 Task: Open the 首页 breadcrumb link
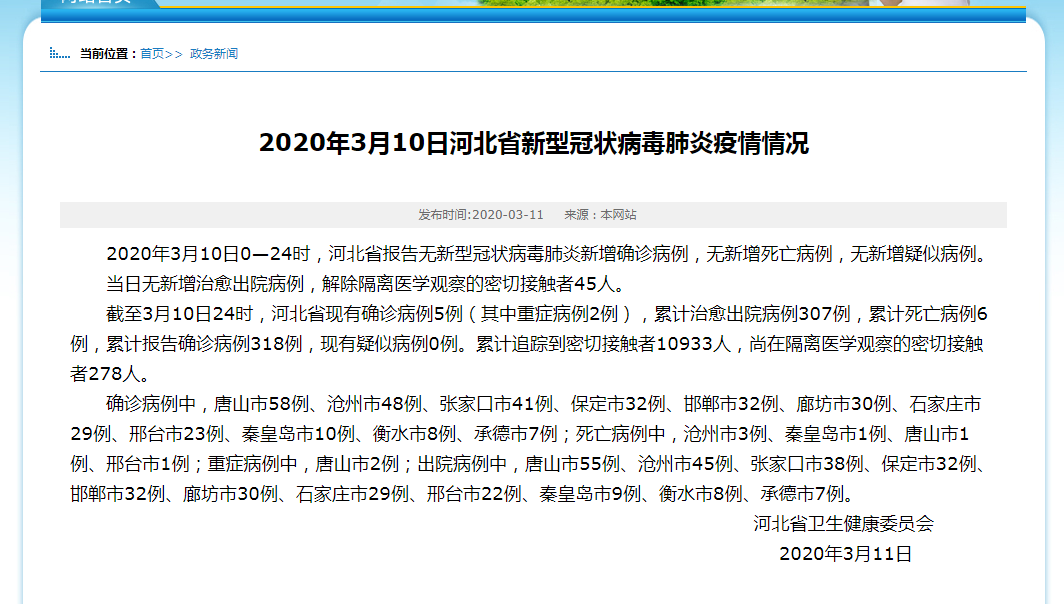pos(152,54)
